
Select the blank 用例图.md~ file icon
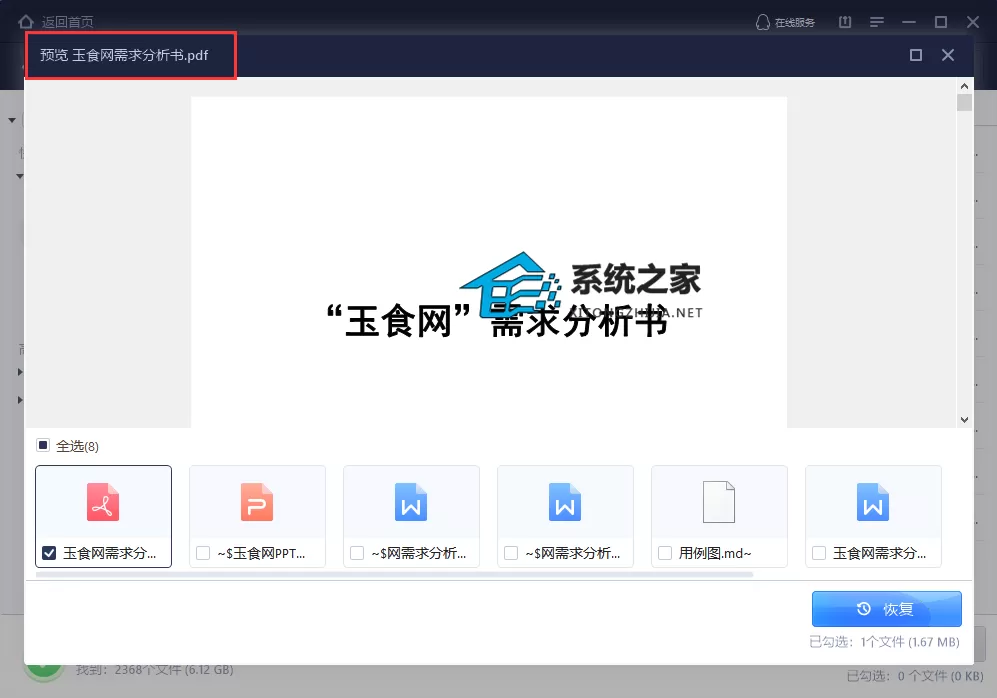tap(719, 502)
